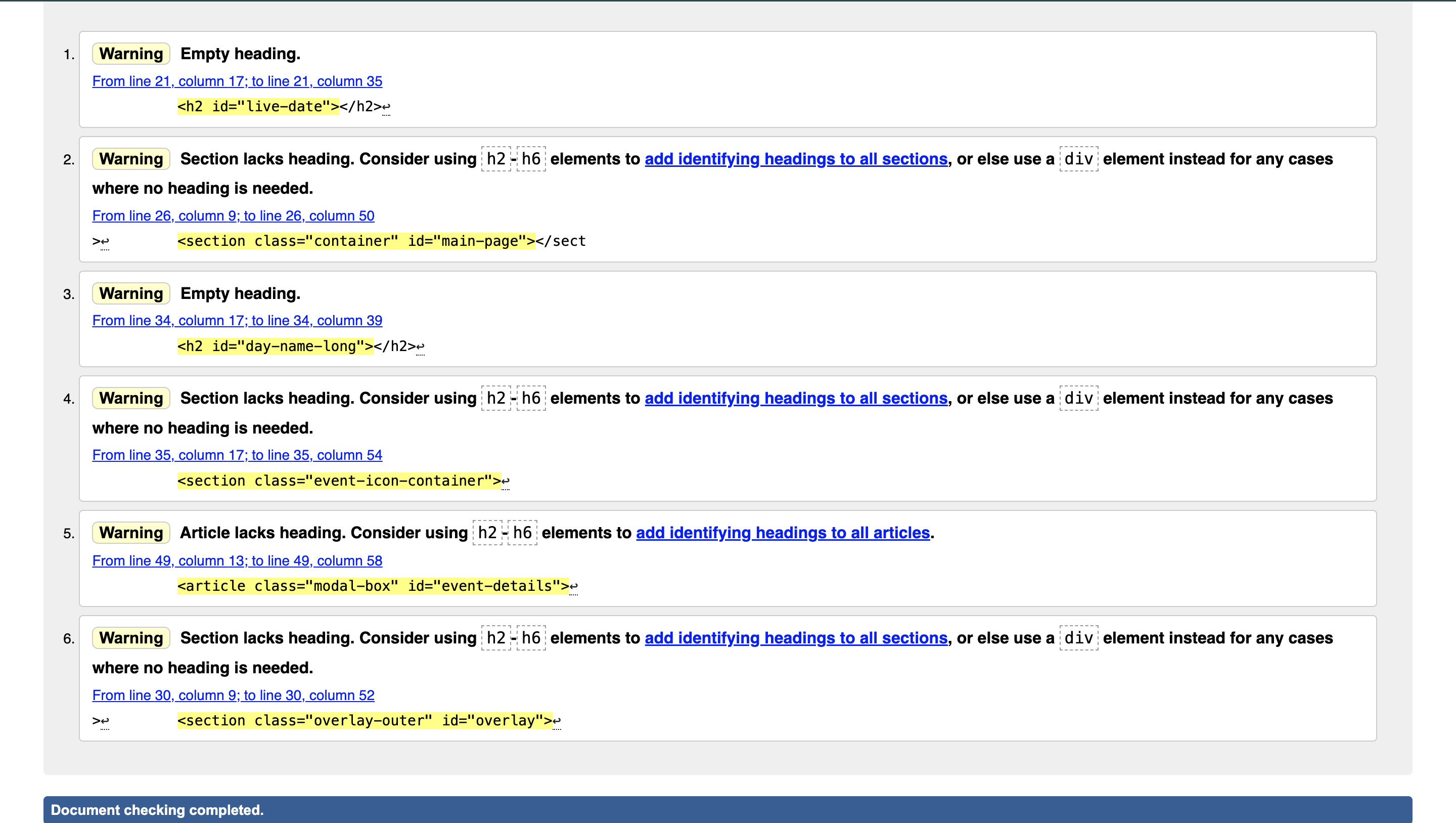Screen dimensions: 1456x823
Task: Click the Warning icon for event-icon-container section
Action: pos(131,398)
